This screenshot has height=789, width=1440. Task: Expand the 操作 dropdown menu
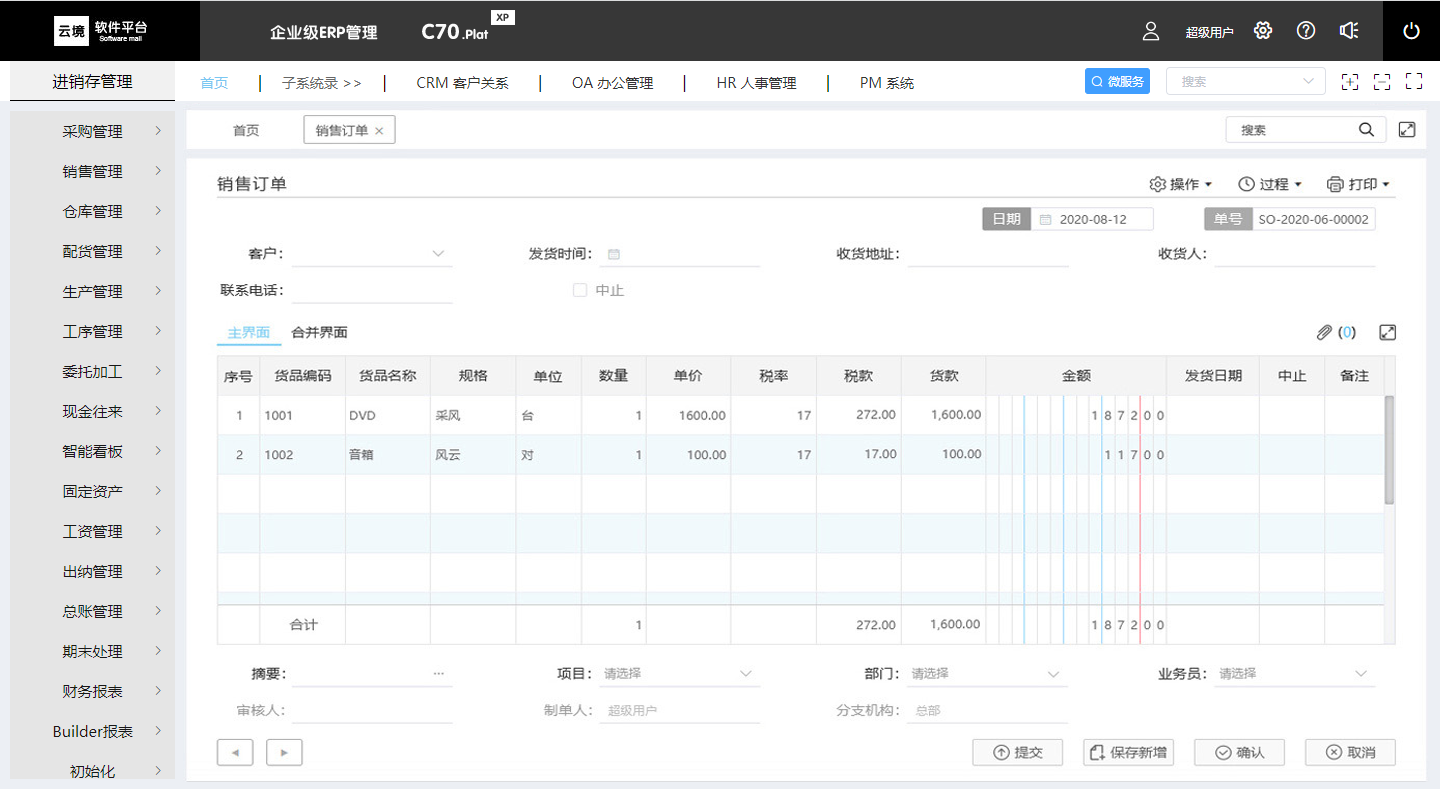(1181, 184)
